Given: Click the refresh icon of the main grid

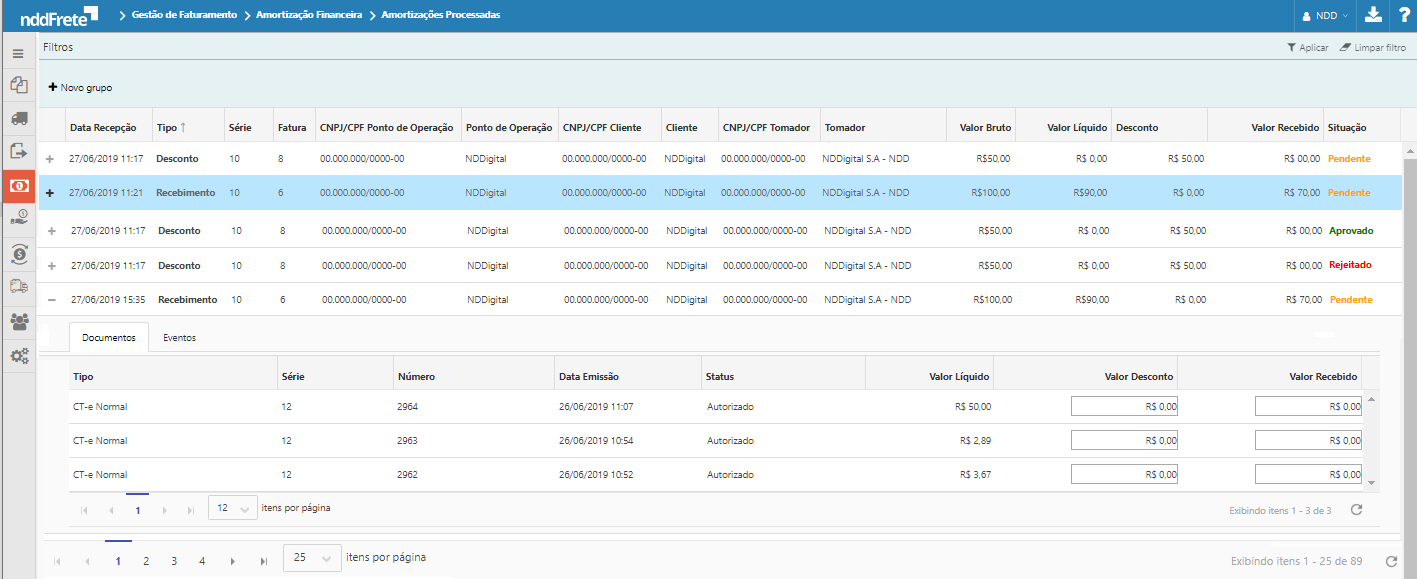Looking at the screenshot, I should click(x=1391, y=561).
